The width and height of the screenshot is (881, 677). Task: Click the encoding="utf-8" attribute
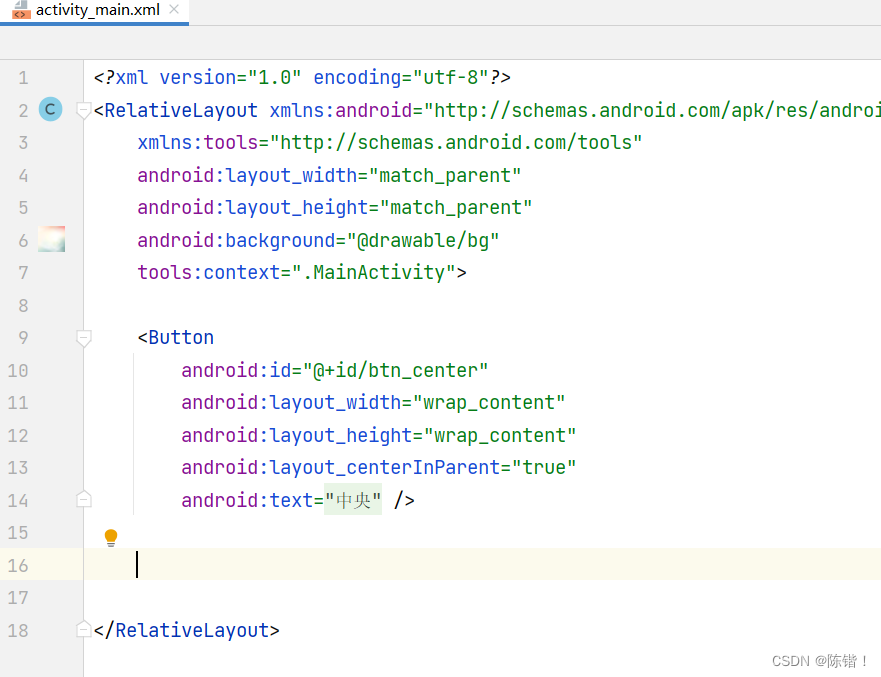[401, 78]
